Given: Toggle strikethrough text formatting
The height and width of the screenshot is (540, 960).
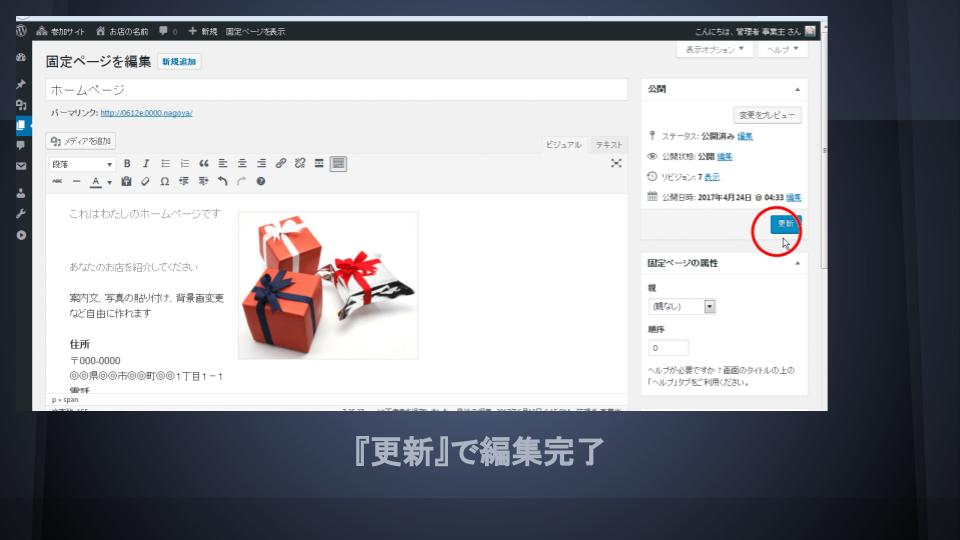Looking at the screenshot, I should pos(57,182).
